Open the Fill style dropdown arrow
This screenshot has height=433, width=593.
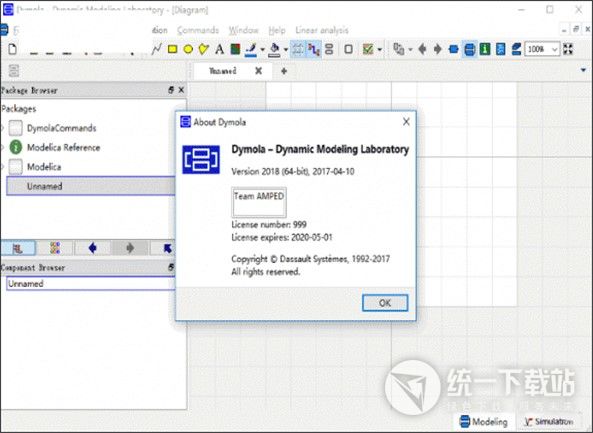click(x=286, y=50)
